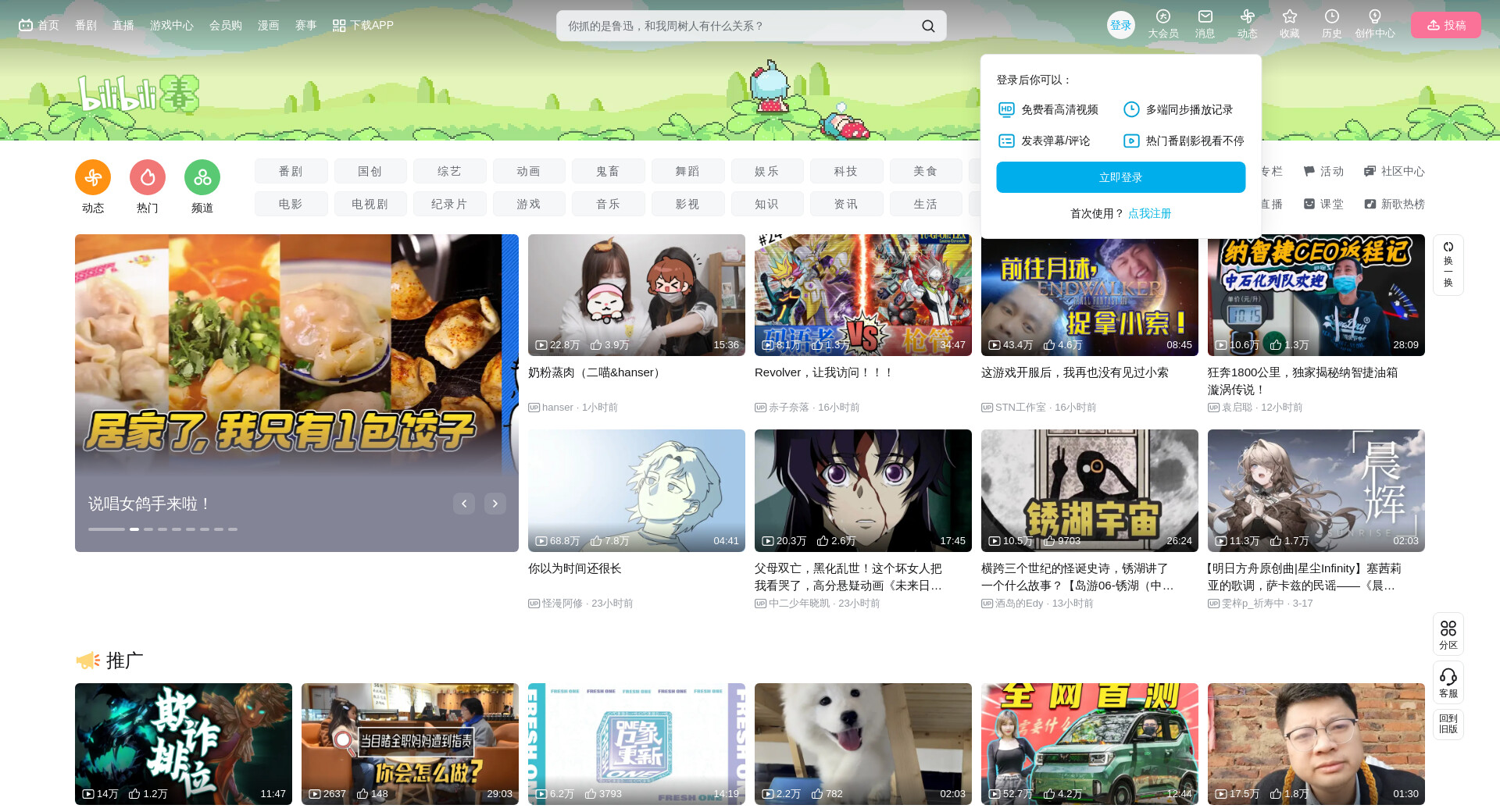Open 你以为时间还很长 video thumbnail
The width and height of the screenshot is (1500, 812).
[x=637, y=490]
